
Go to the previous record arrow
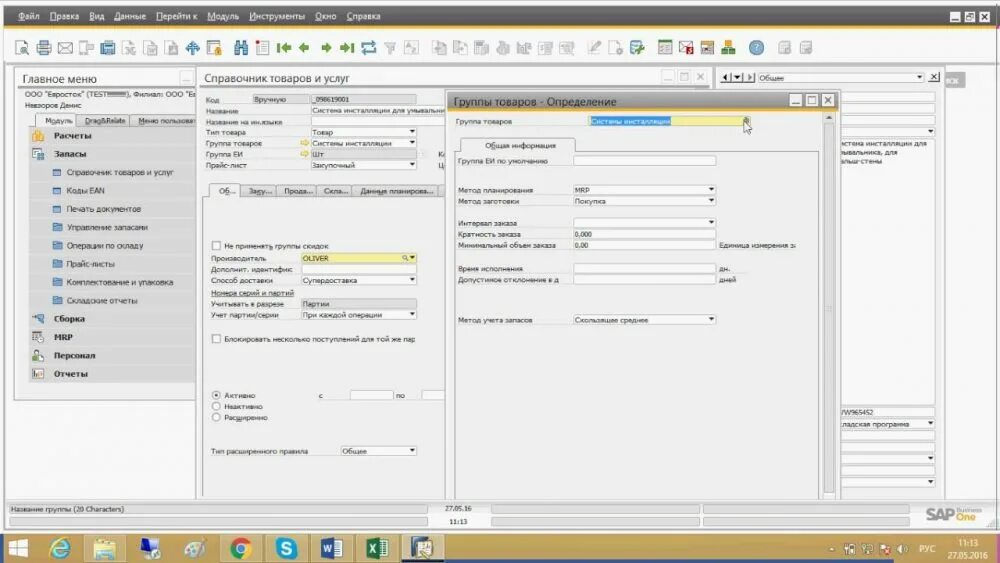(x=304, y=48)
